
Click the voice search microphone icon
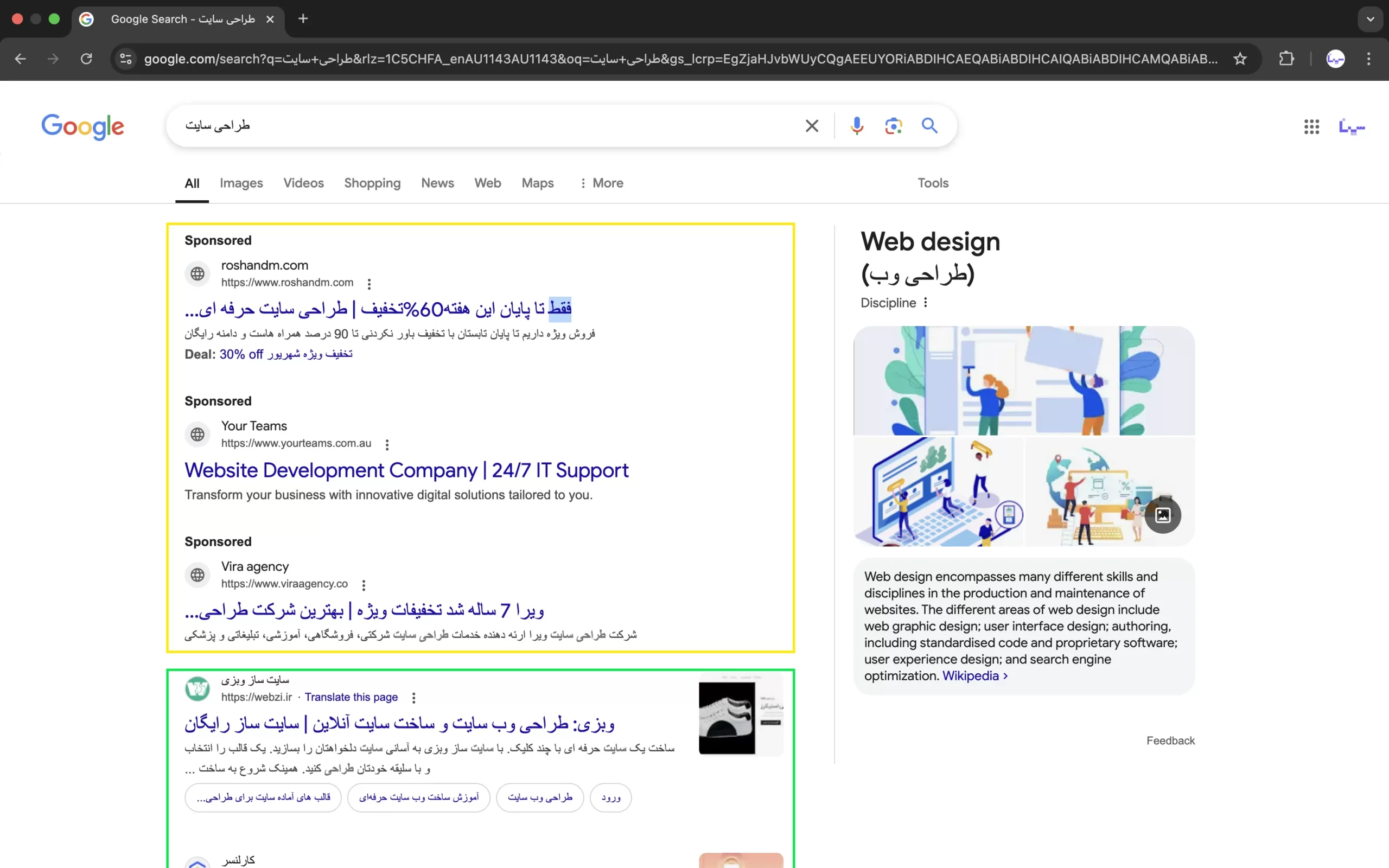[856, 126]
